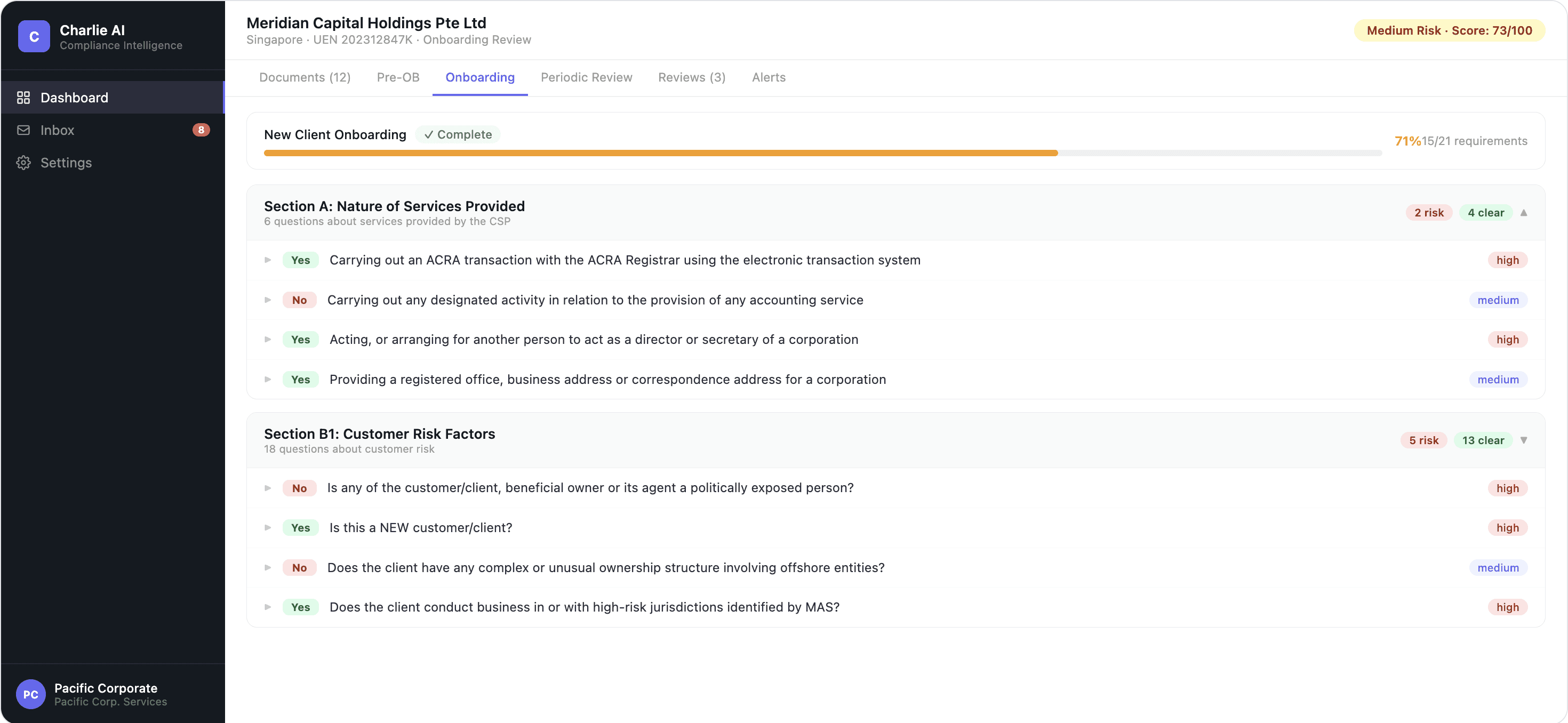
Task: Open the Periodic Review tab
Action: [x=586, y=77]
